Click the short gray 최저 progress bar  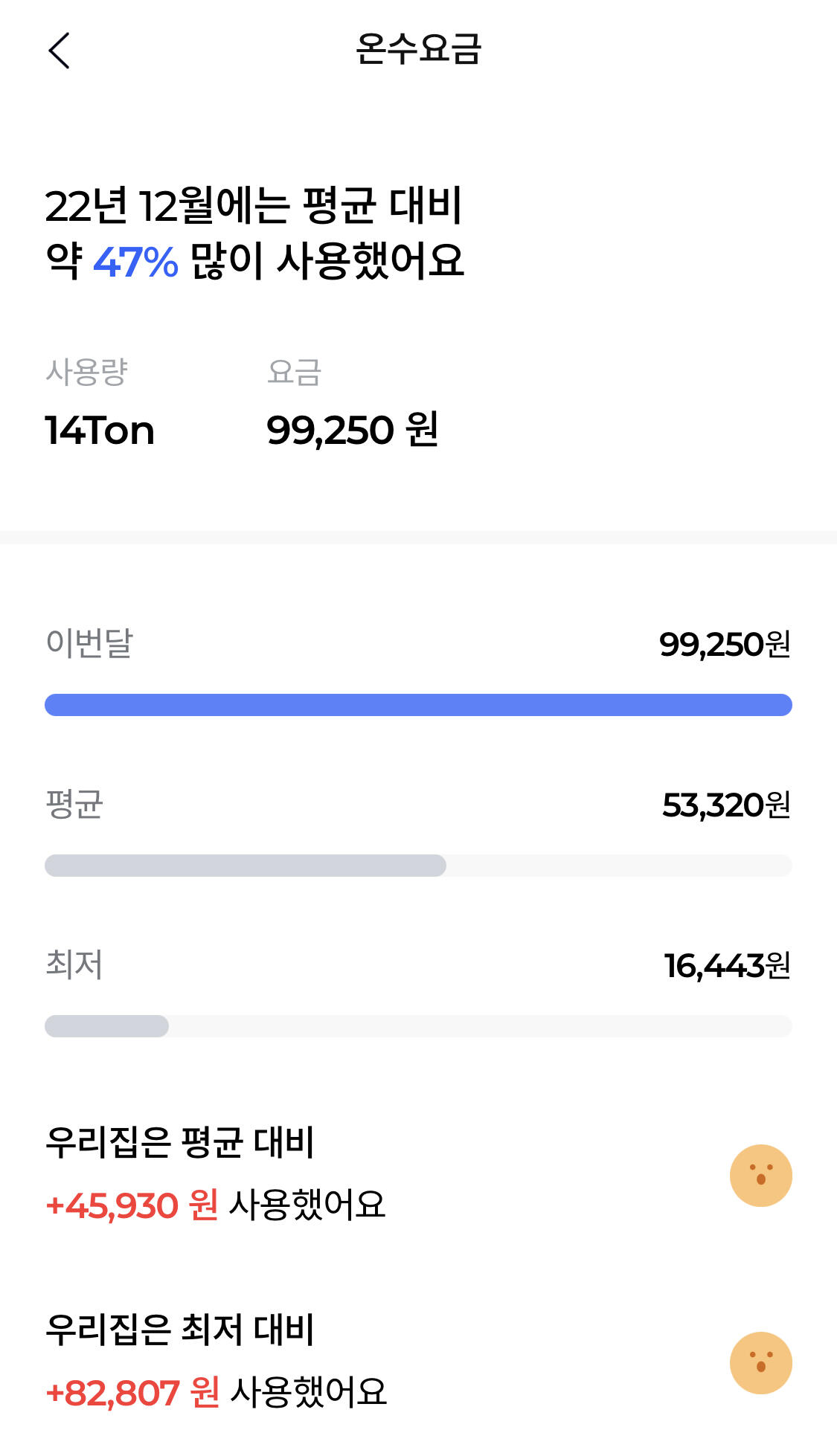[x=107, y=1026]
